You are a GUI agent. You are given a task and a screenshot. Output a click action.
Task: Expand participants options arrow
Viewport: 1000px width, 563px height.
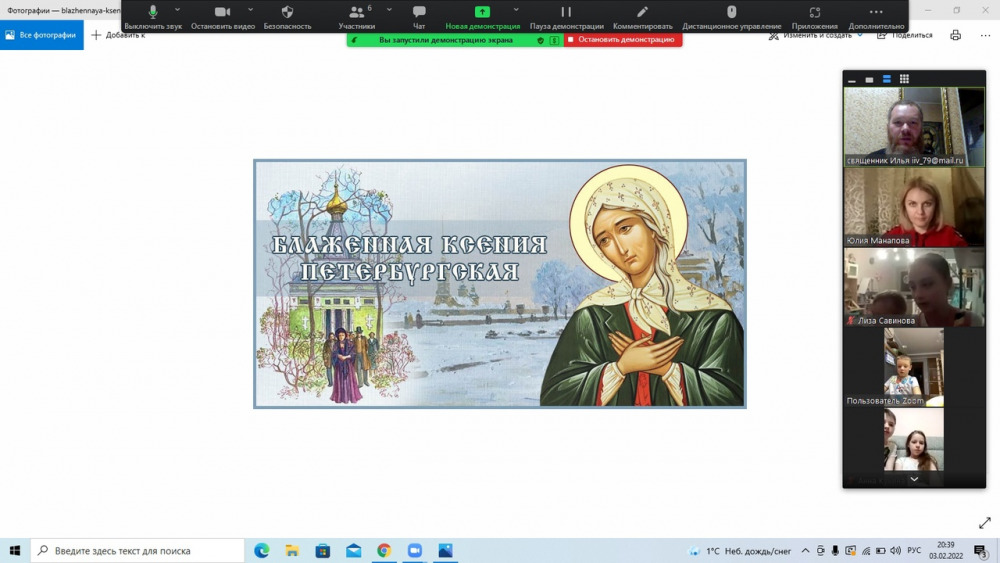pos(390,10)
